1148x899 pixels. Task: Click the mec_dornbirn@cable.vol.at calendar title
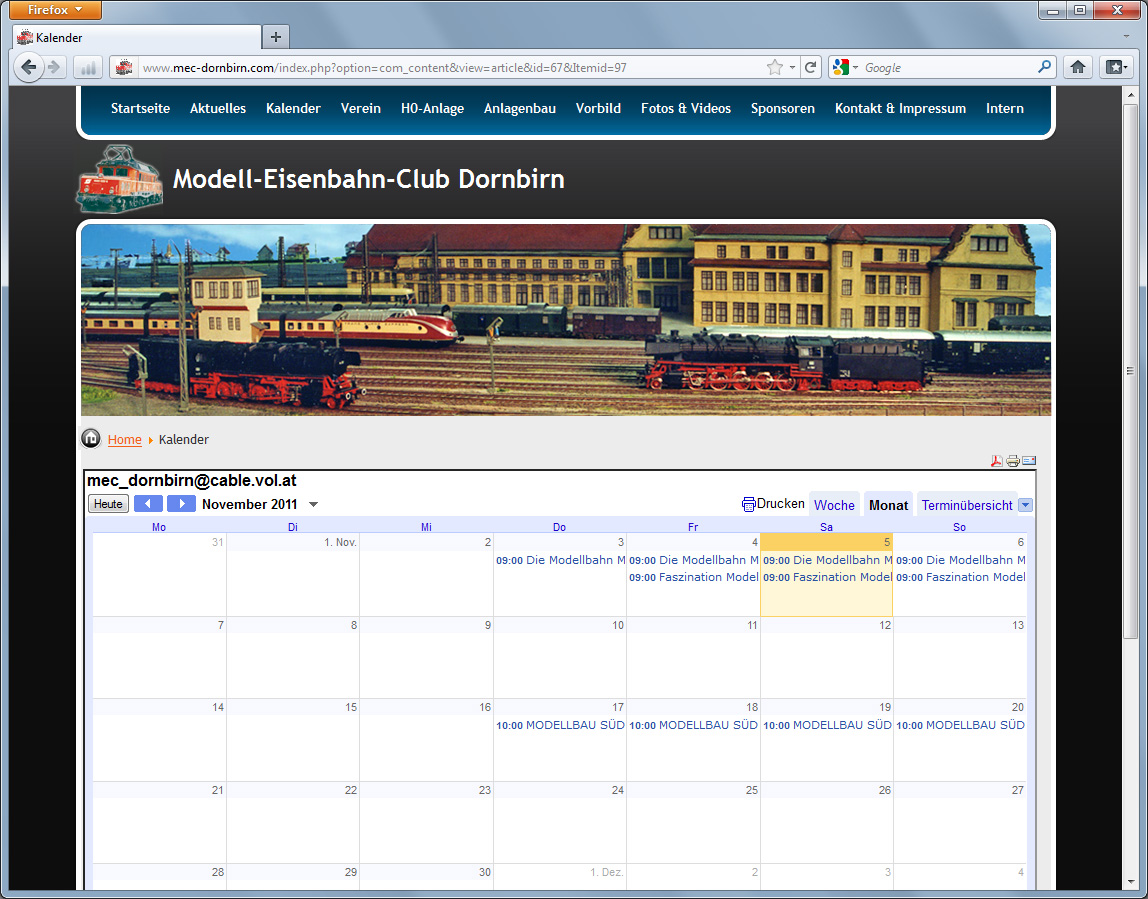pyautogui.click(x=192, y=480)
